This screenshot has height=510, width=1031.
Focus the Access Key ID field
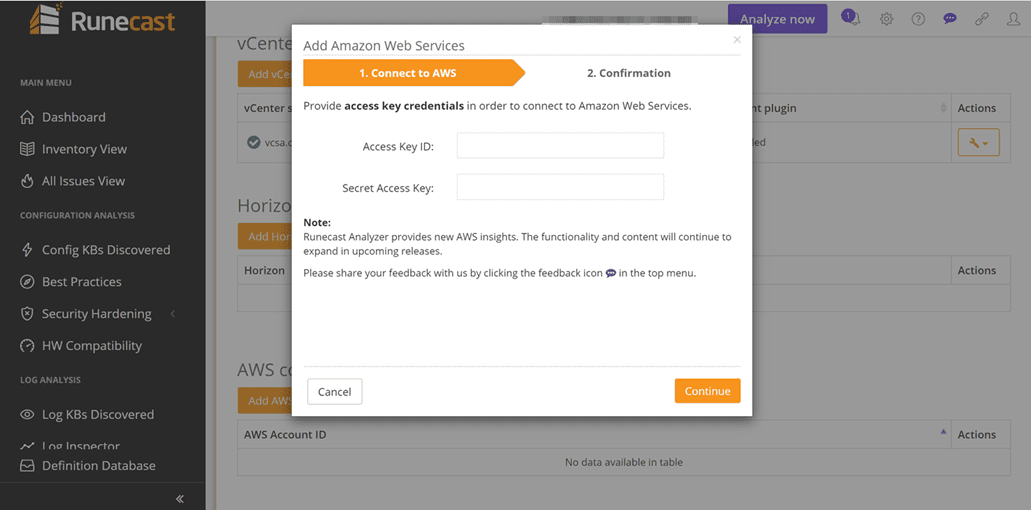560,146
